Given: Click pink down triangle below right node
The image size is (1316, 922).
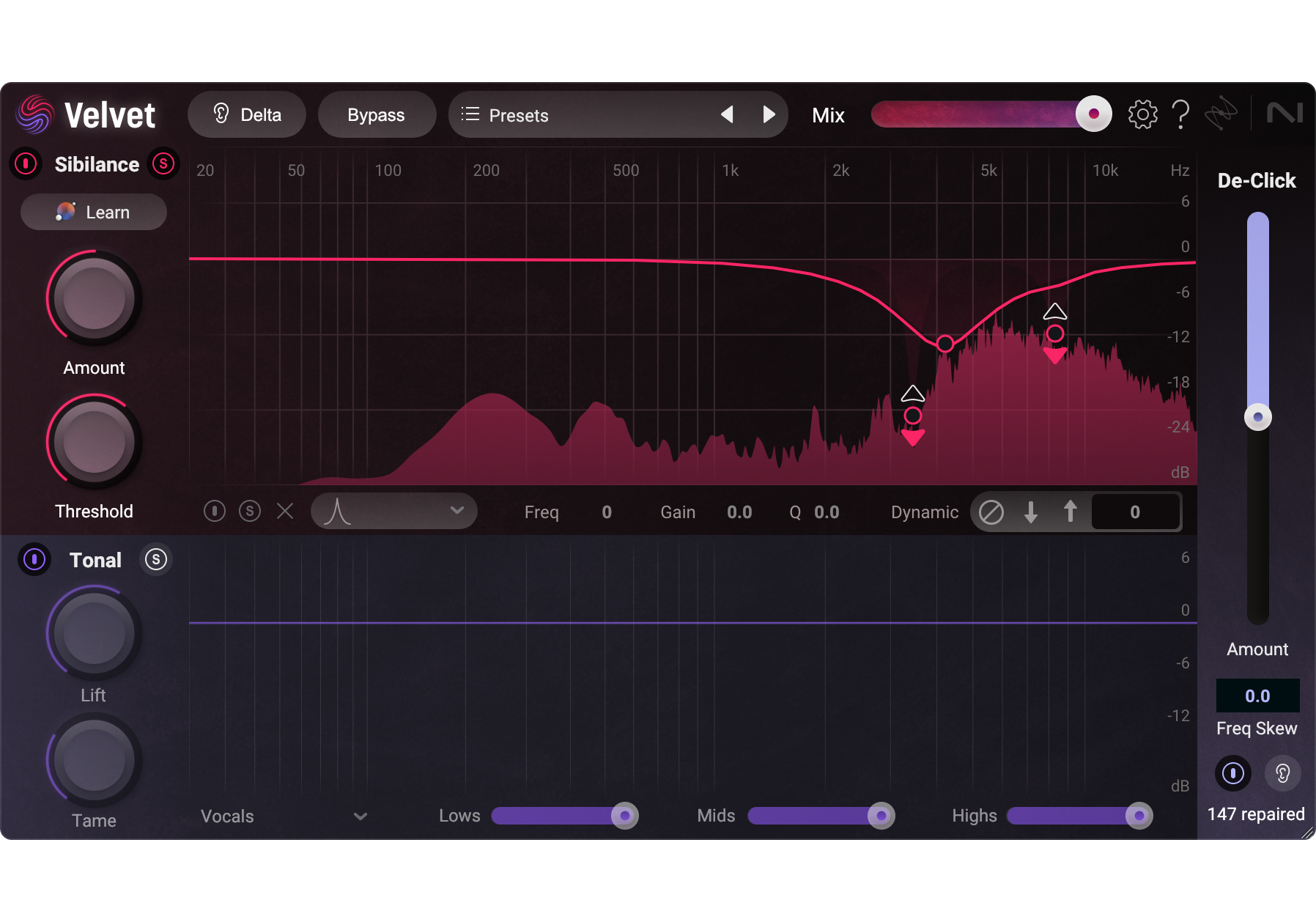Looking at the screenshot, I should tap(1055, 355).
